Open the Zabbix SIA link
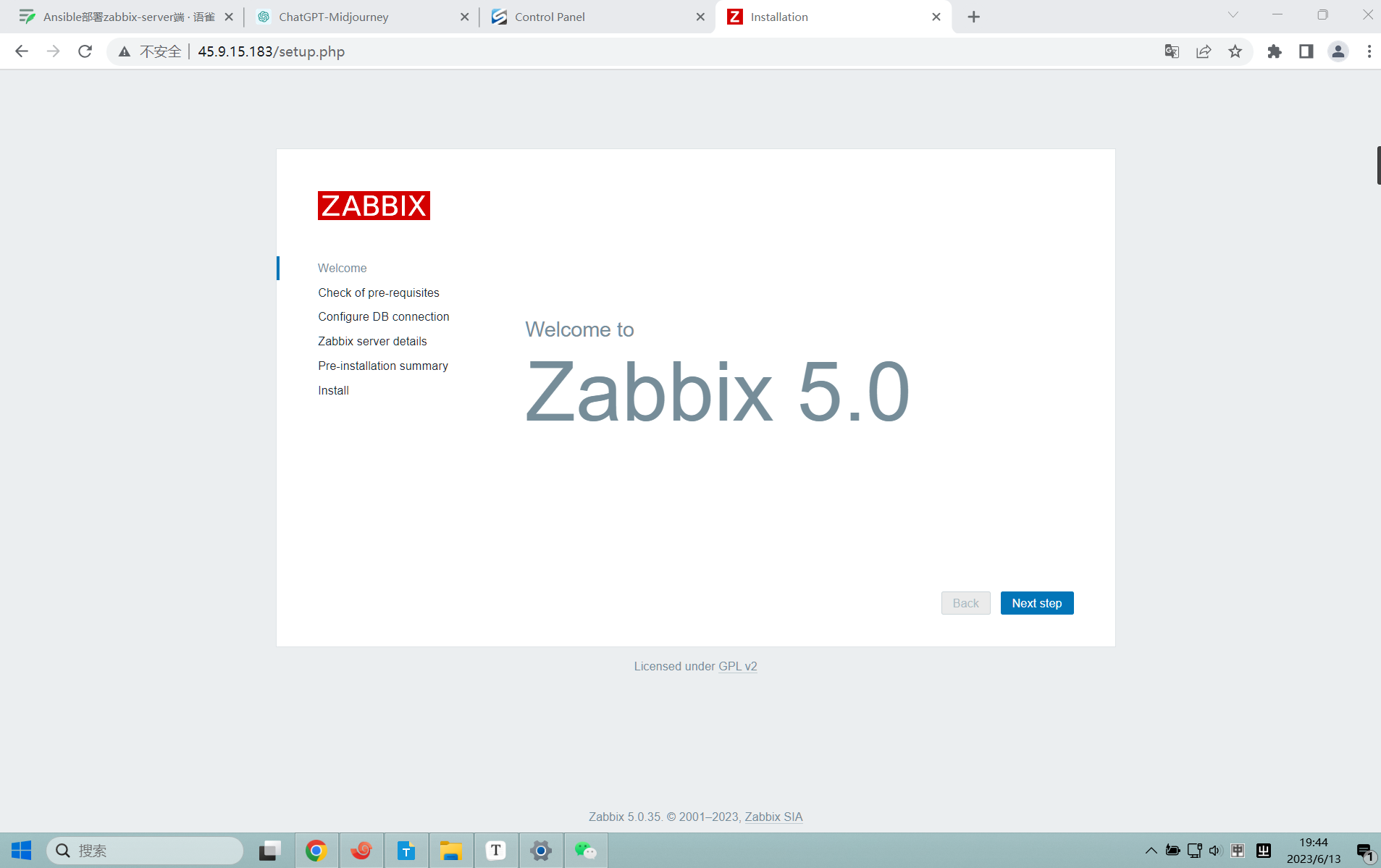The width and height of the screenshot is (1381, 868). coord(773,817)
